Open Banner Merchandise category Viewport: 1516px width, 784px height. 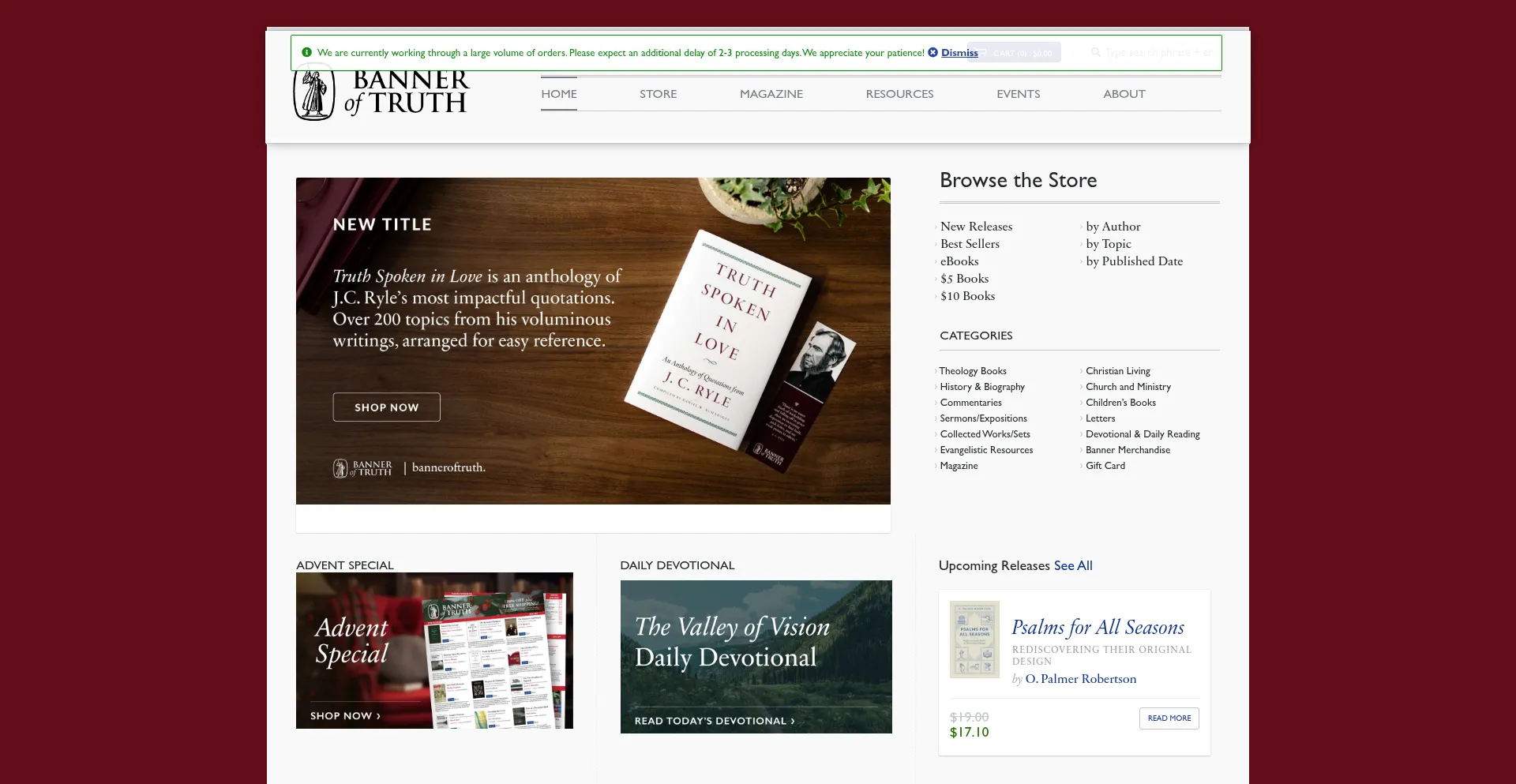[x=1128, y=450]
